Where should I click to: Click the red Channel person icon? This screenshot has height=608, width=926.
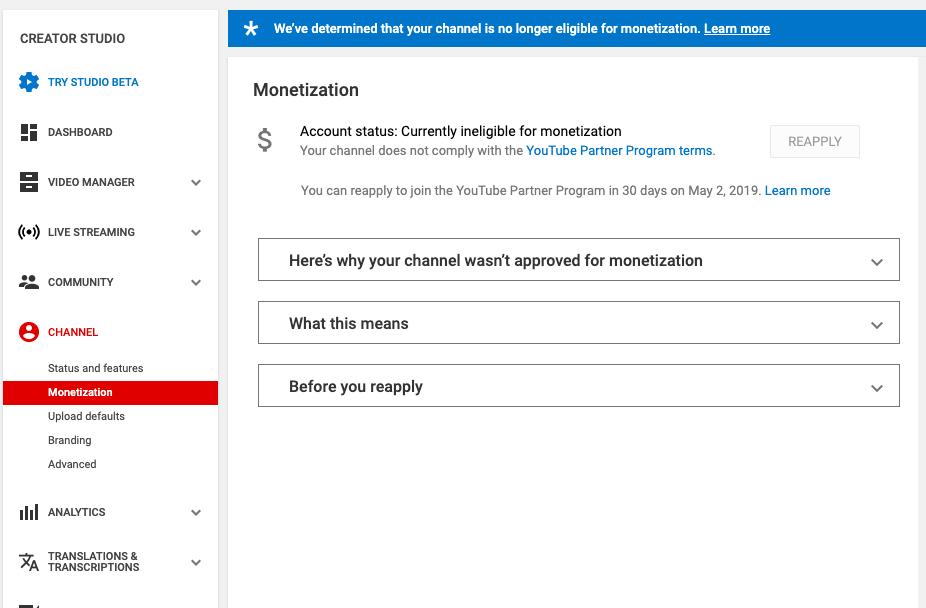(28, 332)
